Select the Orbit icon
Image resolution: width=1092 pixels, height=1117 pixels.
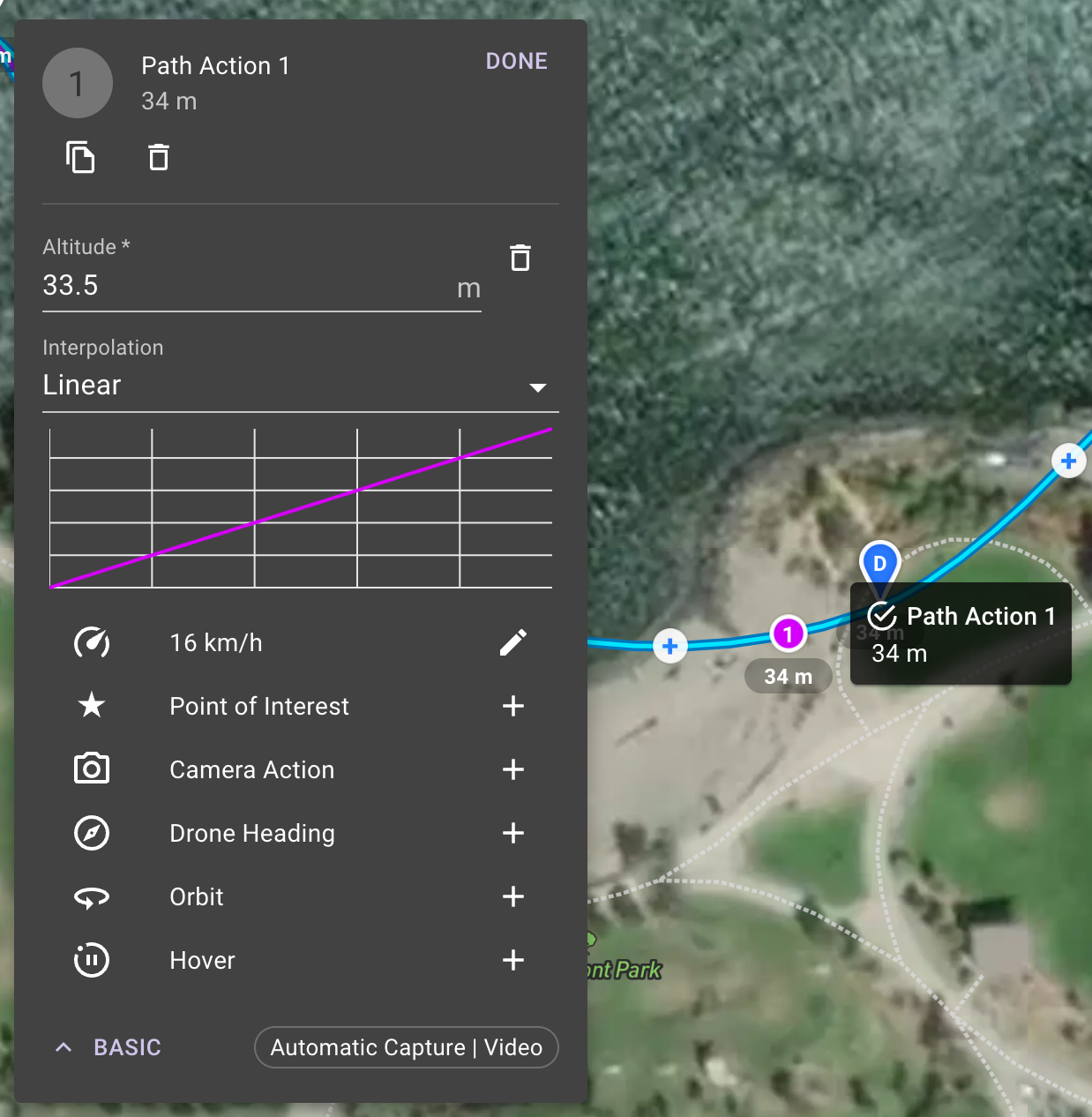click(x=92, y=896)
